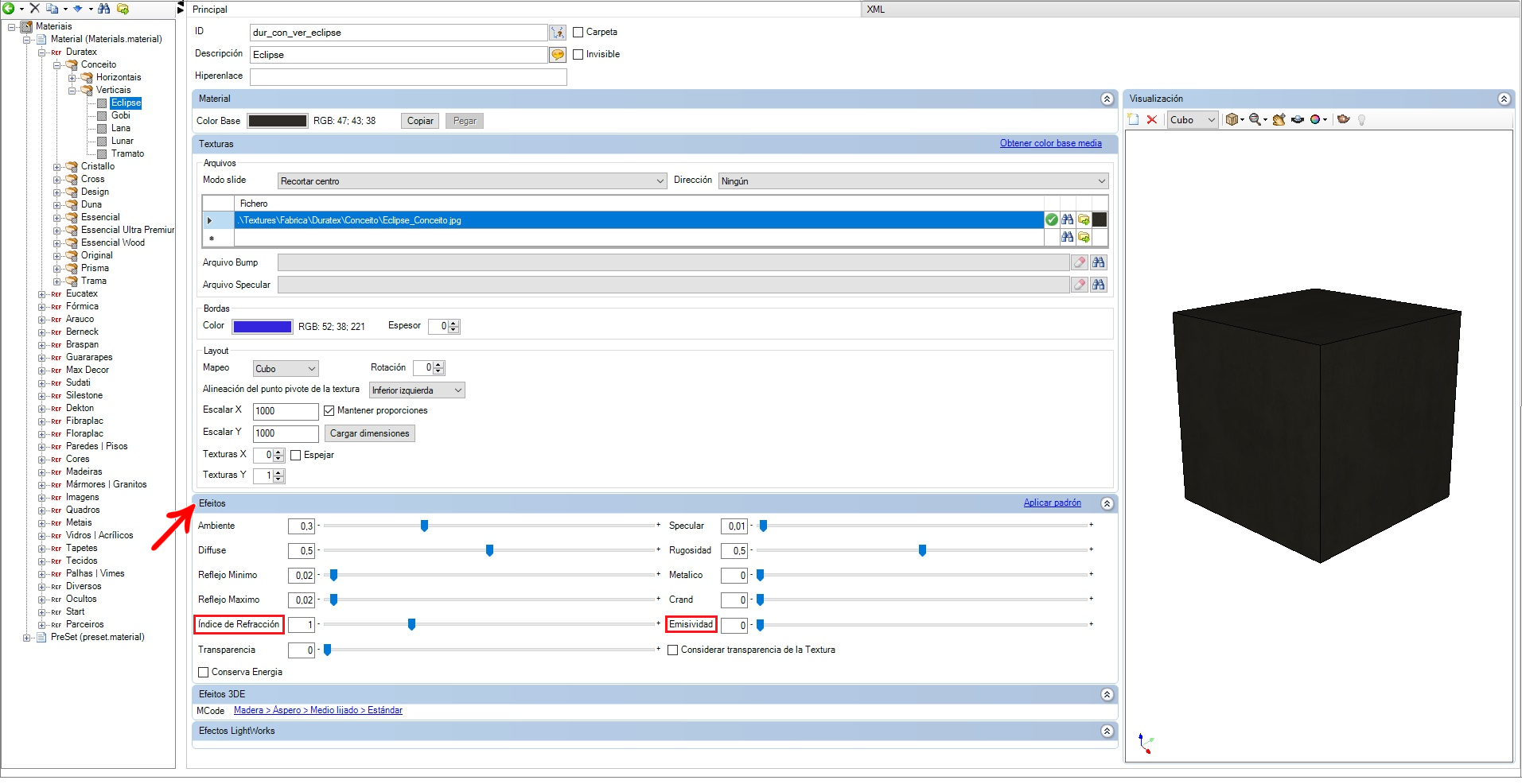Open the Mapeo Cubo dropdown
This screenshot has height=784, width=1522.
point(286,369)
